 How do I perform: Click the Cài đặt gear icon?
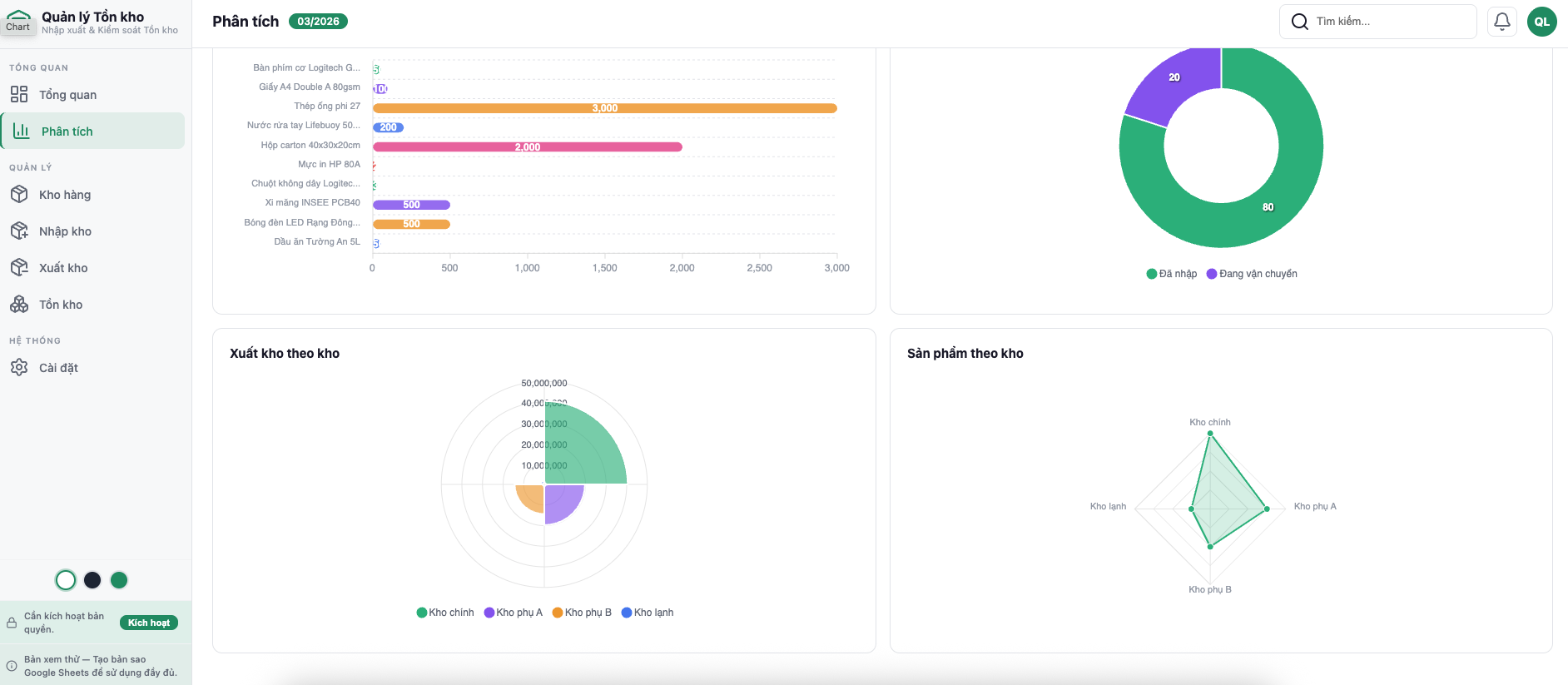click(19, 368)
